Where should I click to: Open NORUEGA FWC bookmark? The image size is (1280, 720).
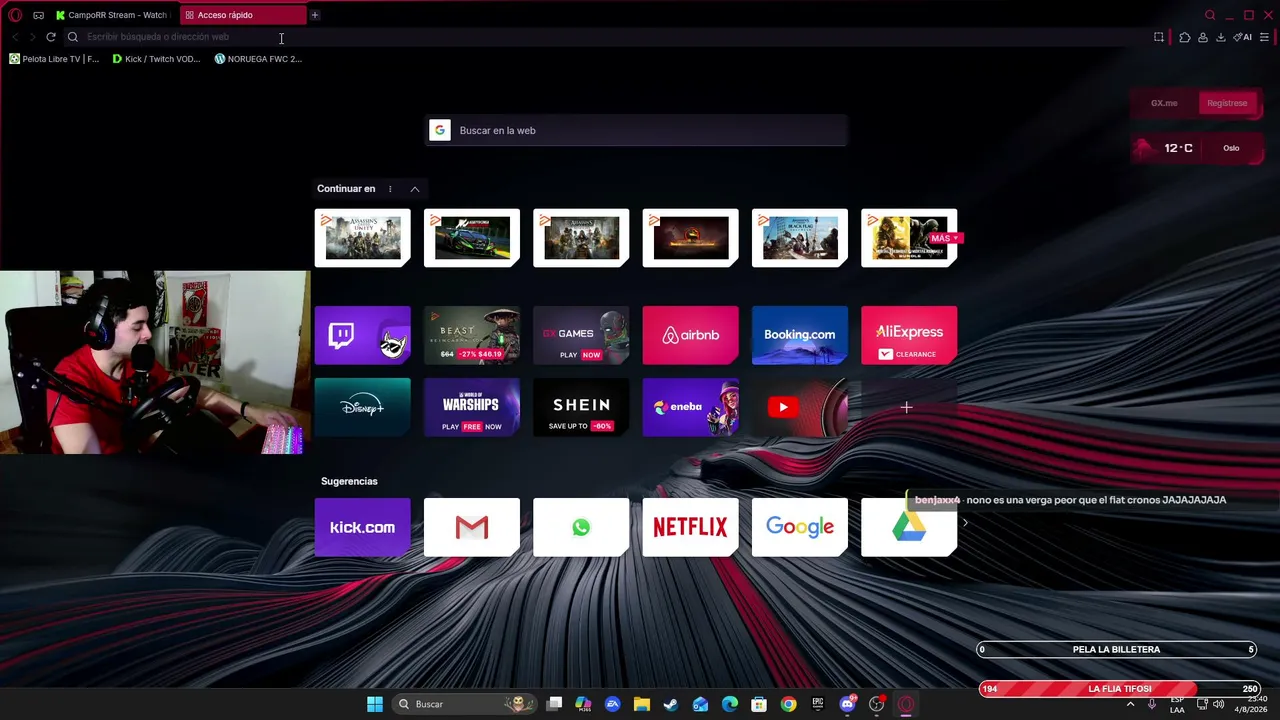pyautogui.click(x=258, y=59)
